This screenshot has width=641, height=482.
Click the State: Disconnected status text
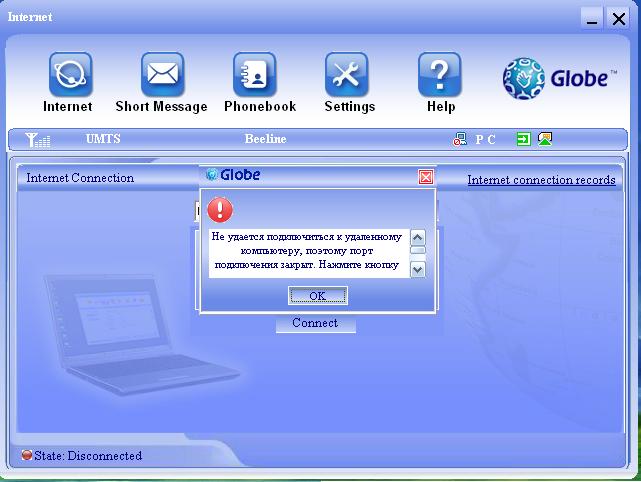(88, 455)
